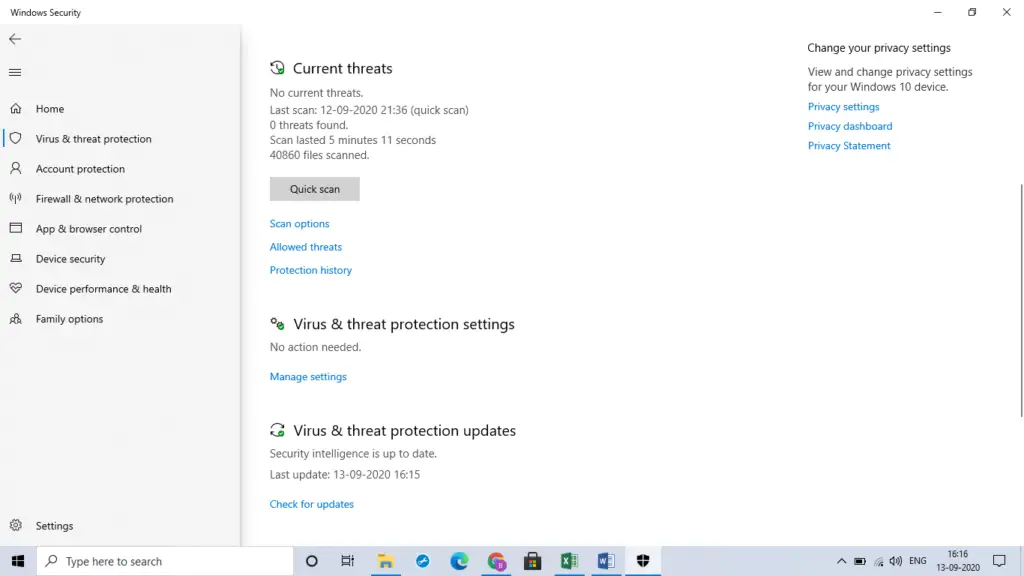Start a Quick scan
Screen dimensions: 1024x576
(x=315, y=189)
